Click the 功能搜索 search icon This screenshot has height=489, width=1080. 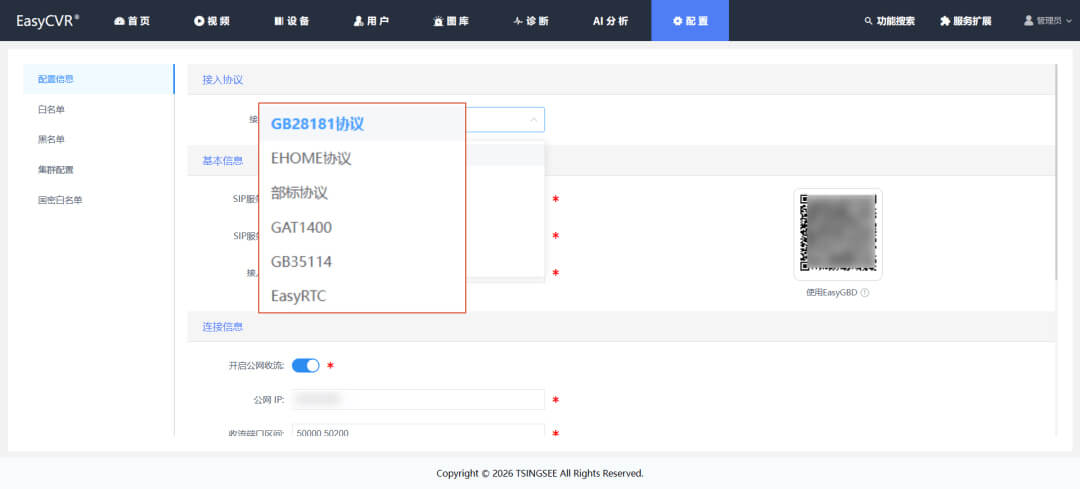[868, 21]
